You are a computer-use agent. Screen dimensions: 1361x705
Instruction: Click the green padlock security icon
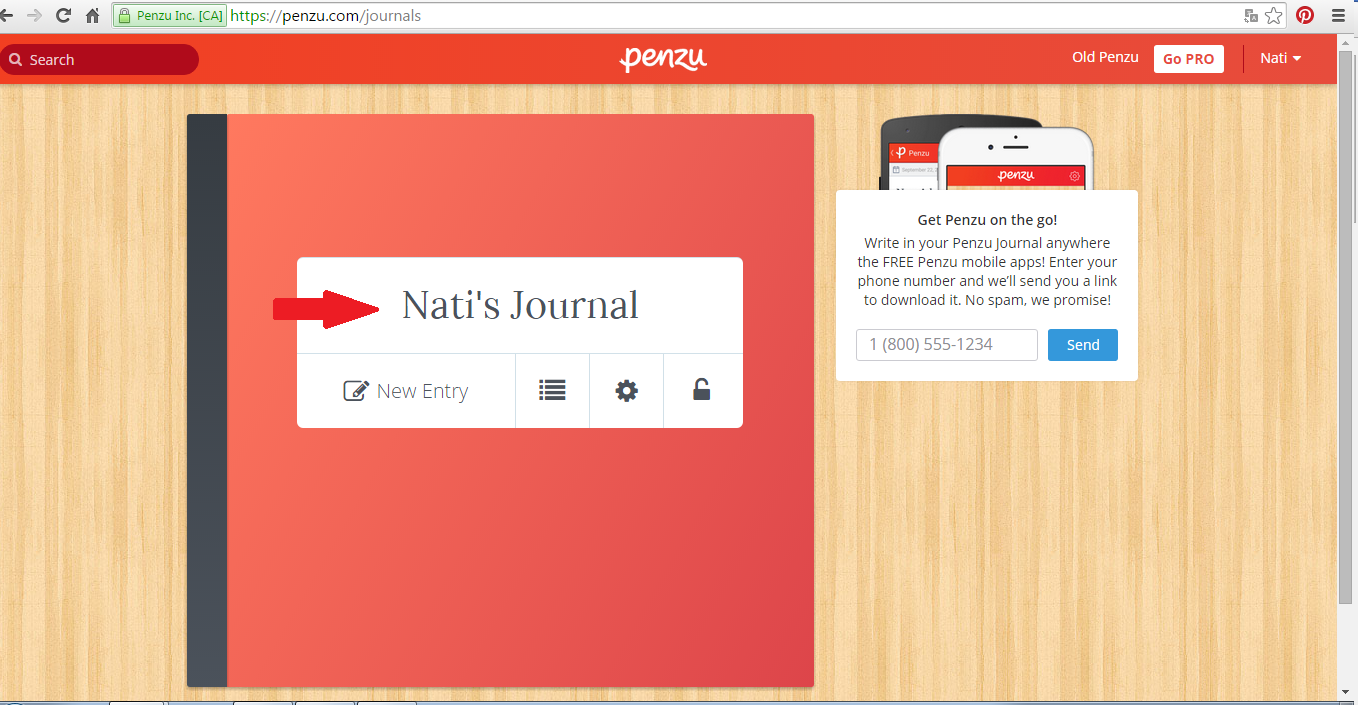[124, 16]
